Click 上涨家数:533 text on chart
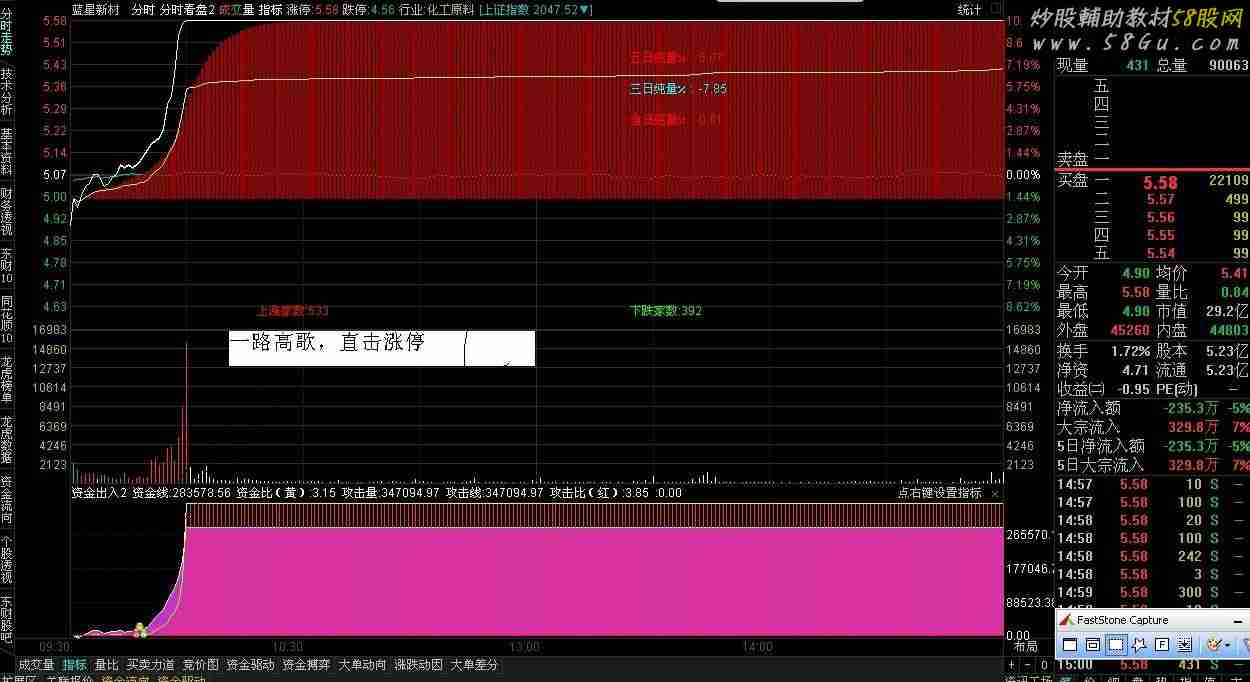 click(293, 311)
